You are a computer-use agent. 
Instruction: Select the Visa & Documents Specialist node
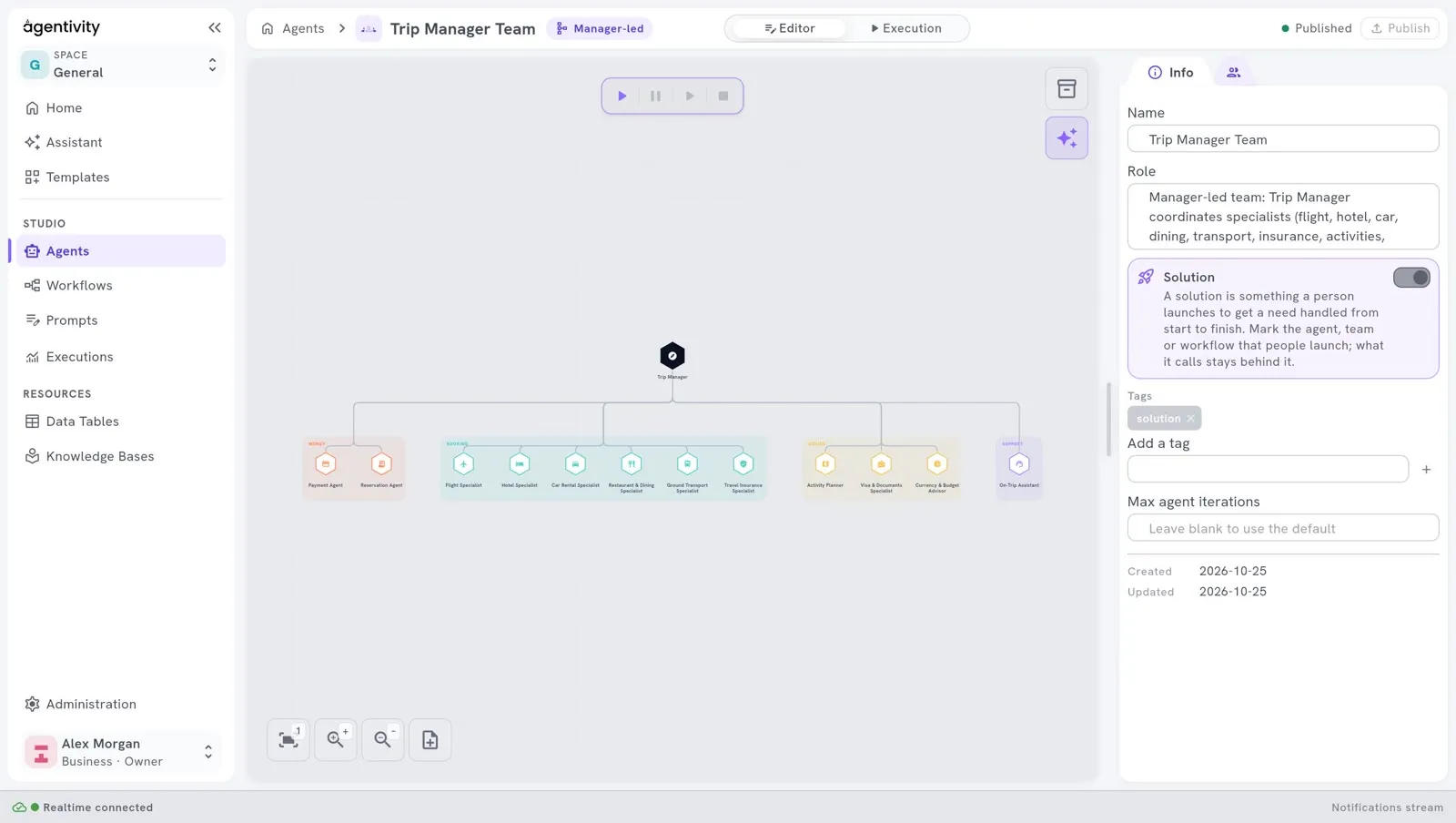point(881,464)
